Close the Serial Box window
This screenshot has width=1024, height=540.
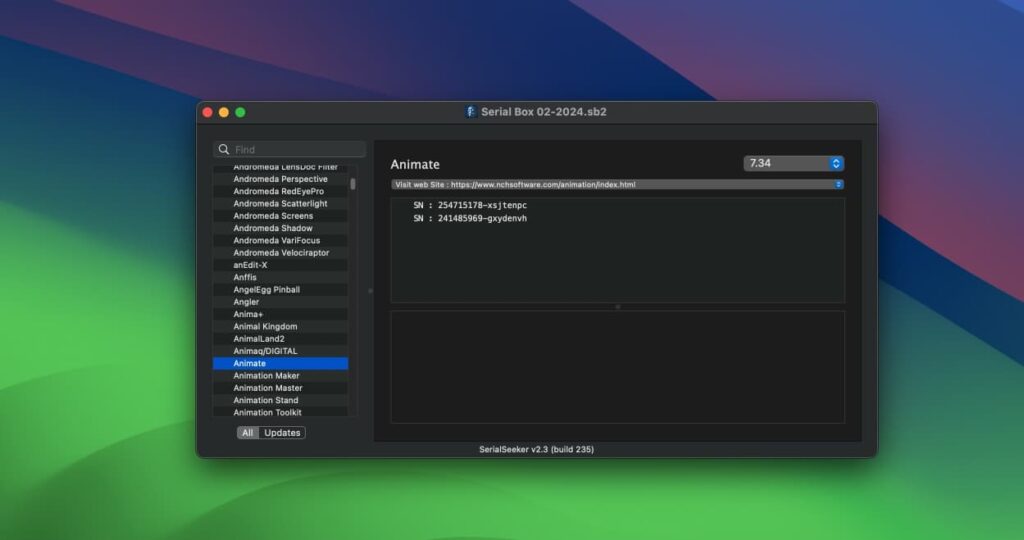208,112
